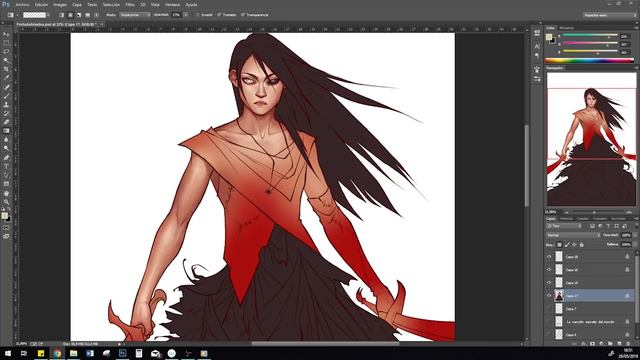640x360 pixels.
Task: Choose the diamond gradient style icon
Action: (x=96, y=15)
